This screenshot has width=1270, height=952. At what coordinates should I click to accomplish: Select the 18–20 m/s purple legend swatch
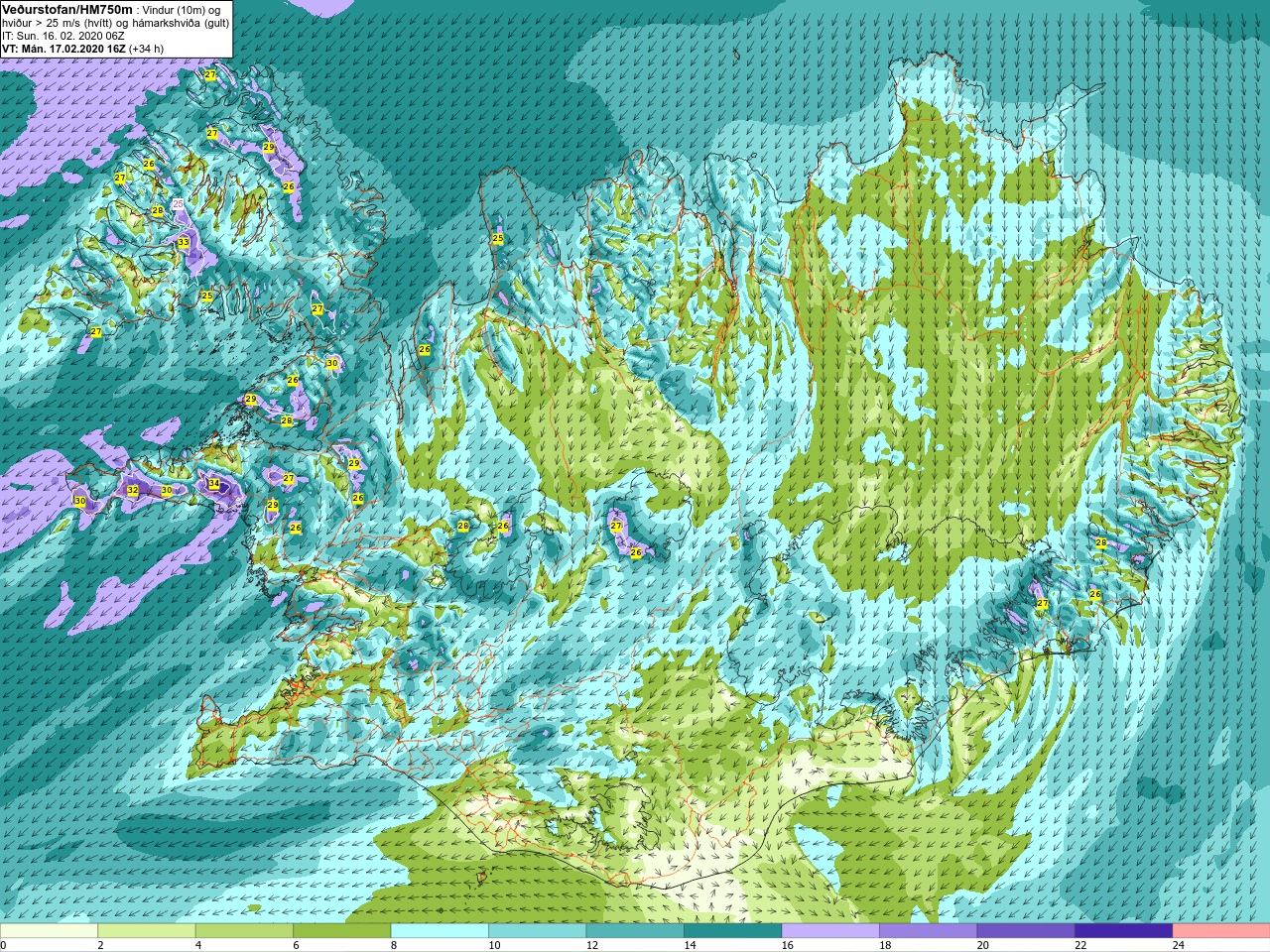click(x=928, y=931)
